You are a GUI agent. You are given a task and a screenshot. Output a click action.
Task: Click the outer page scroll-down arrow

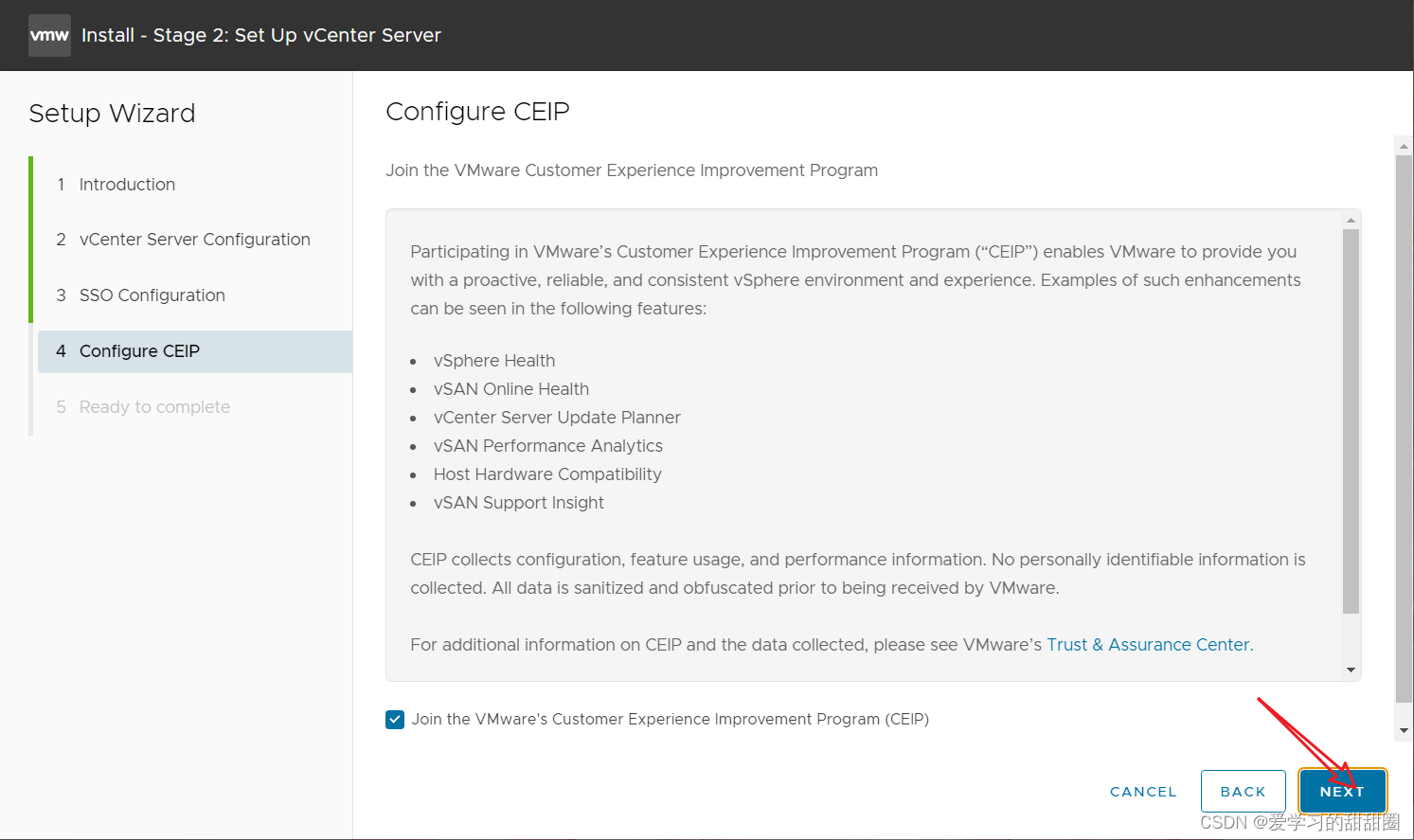point(1404,730)
